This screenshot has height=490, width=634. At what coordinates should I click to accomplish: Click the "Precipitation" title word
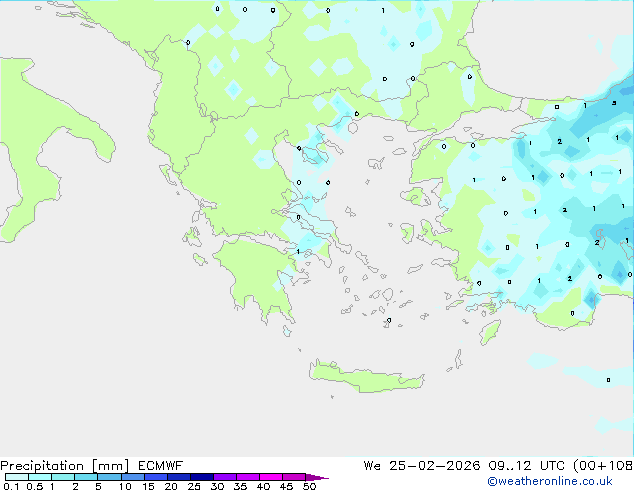point(42,466)
